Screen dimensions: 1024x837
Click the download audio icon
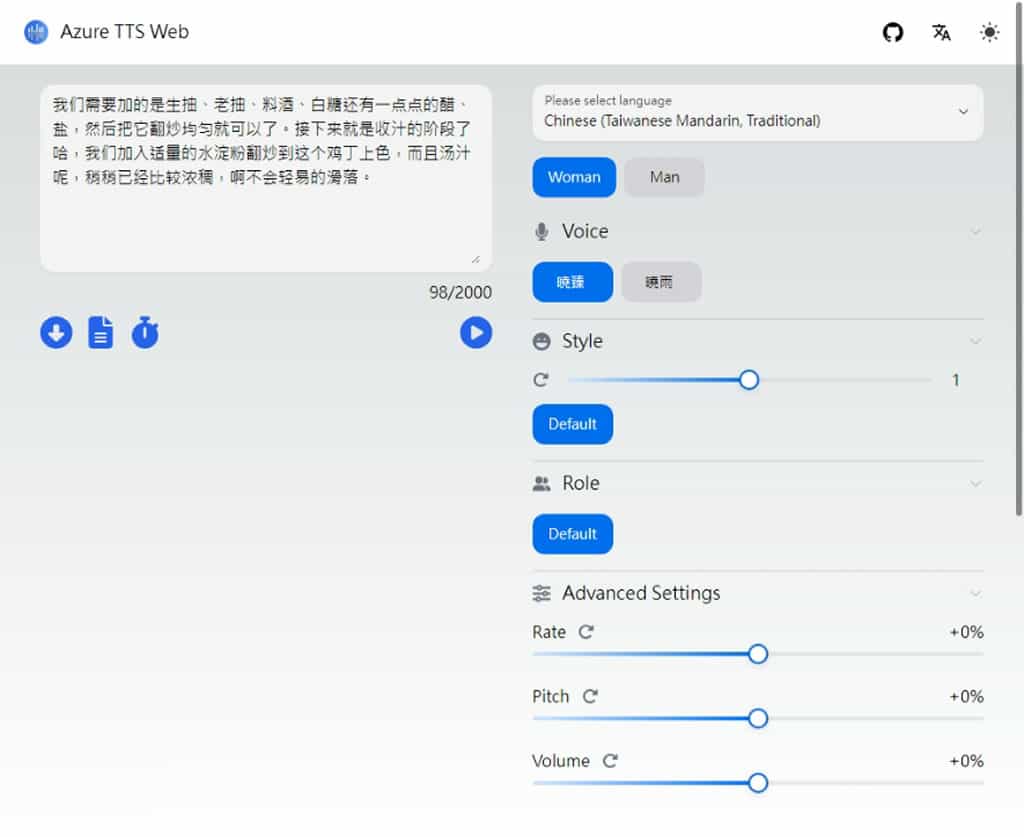pos(56,332)
